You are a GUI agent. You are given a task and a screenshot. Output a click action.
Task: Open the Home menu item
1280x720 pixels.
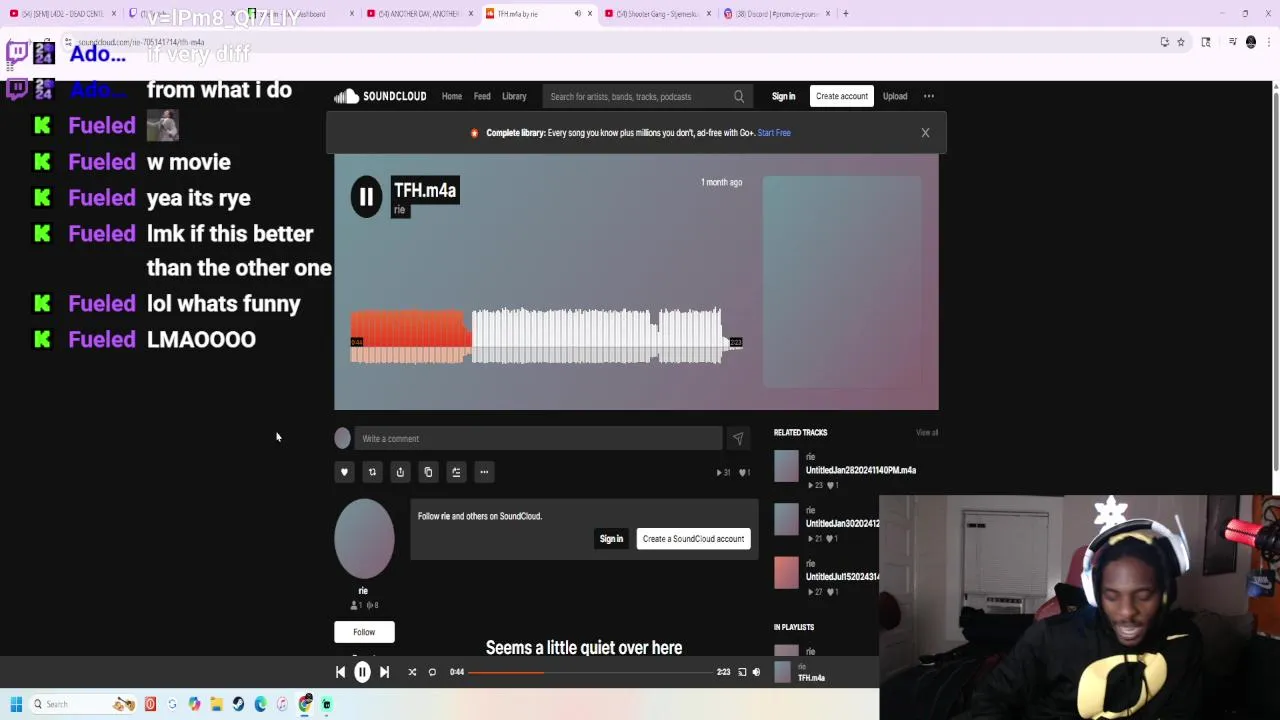coord(452,96)
